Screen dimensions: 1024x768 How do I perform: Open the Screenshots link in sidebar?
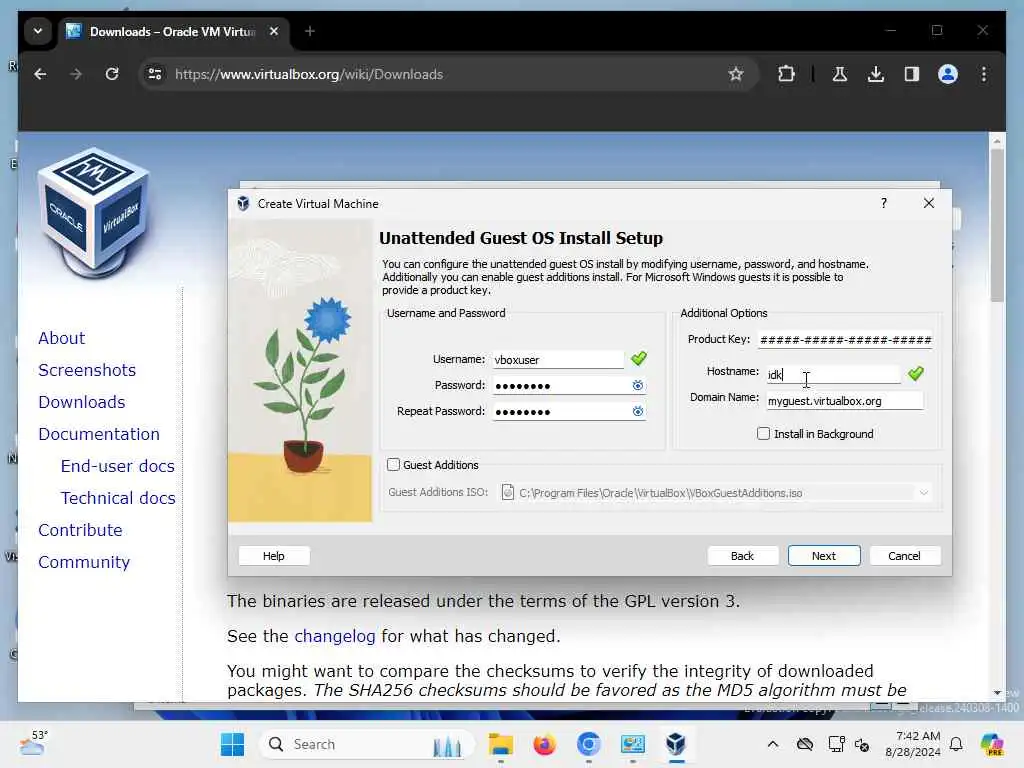87,370
